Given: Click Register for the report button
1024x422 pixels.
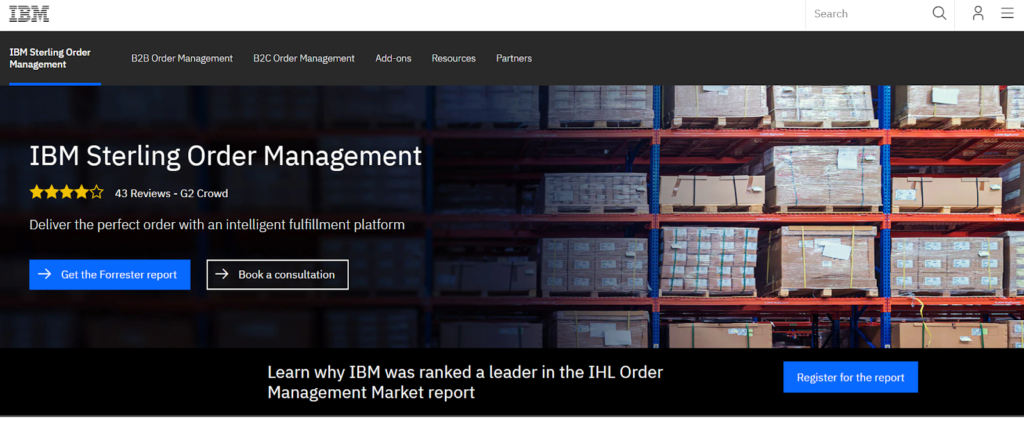Looking at the screenshot, I should (850, 377).
